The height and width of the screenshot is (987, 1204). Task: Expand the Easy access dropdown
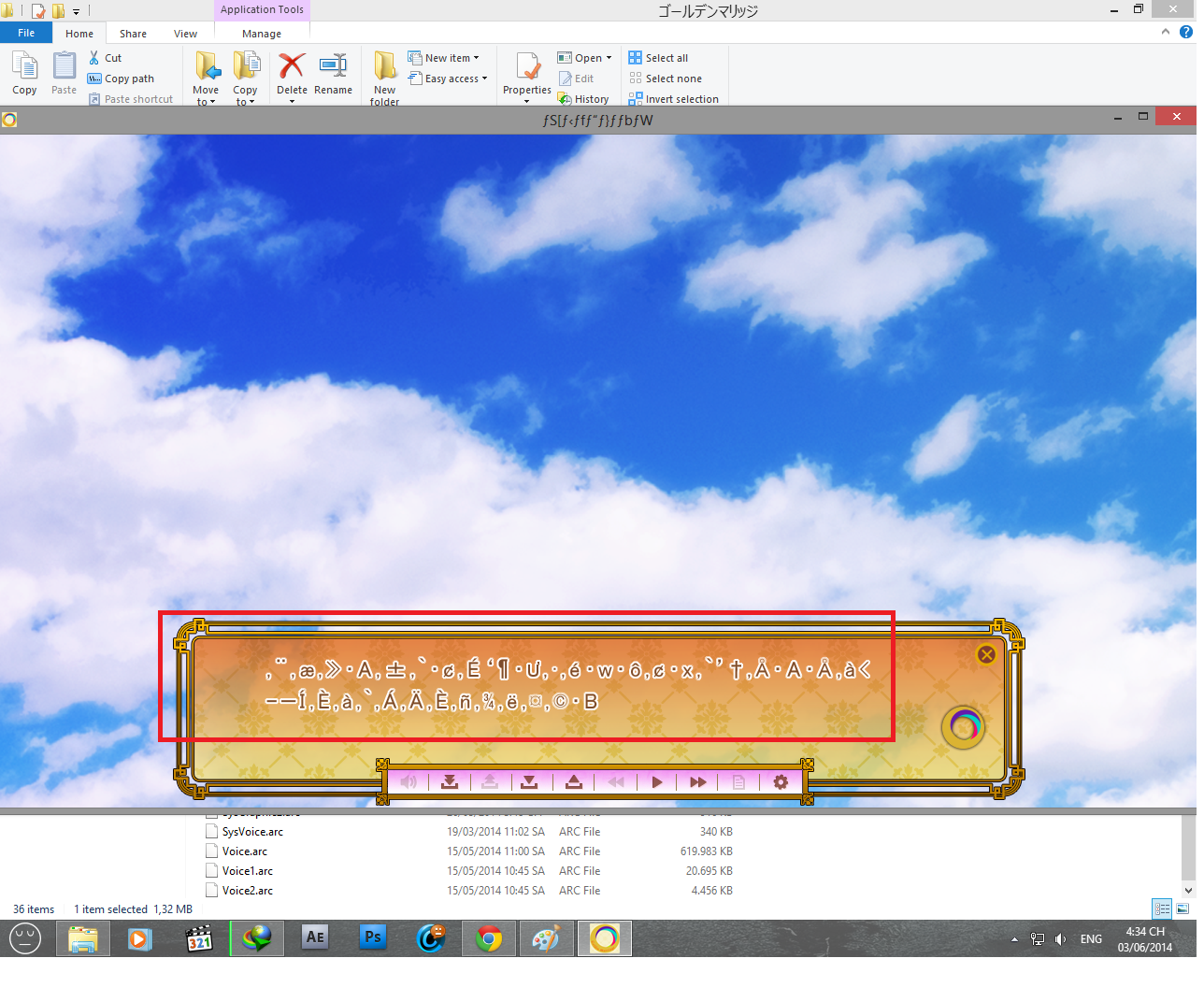(x=448, y=79)
